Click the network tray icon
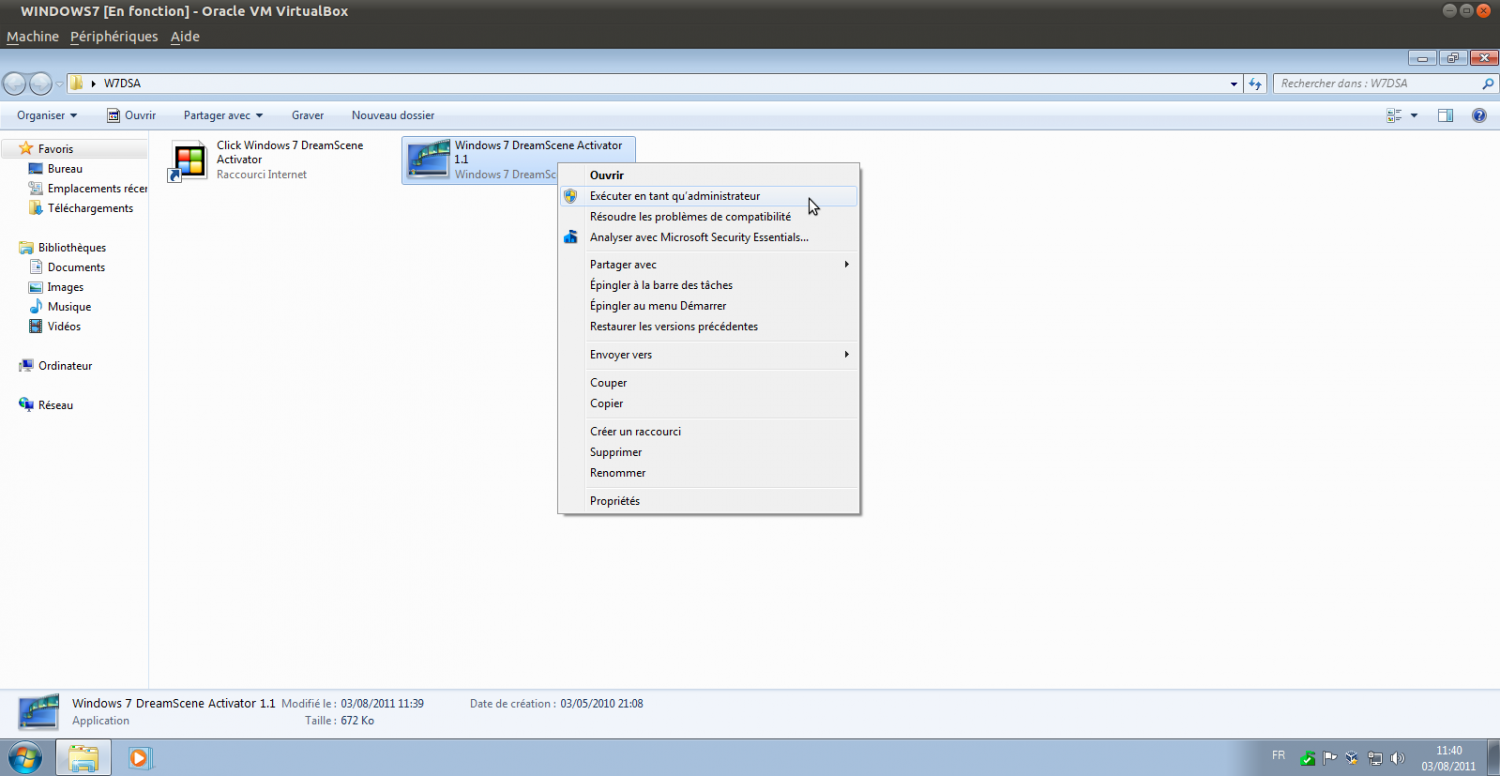This screenshot has width=1500, height=776. (1375, 758)
